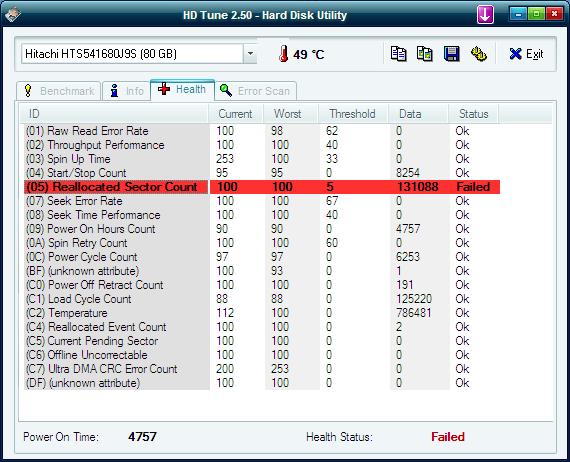The width and height of the screenshot is (570, 462).
Task: Open the Info tab
Action: pos(127,91)
